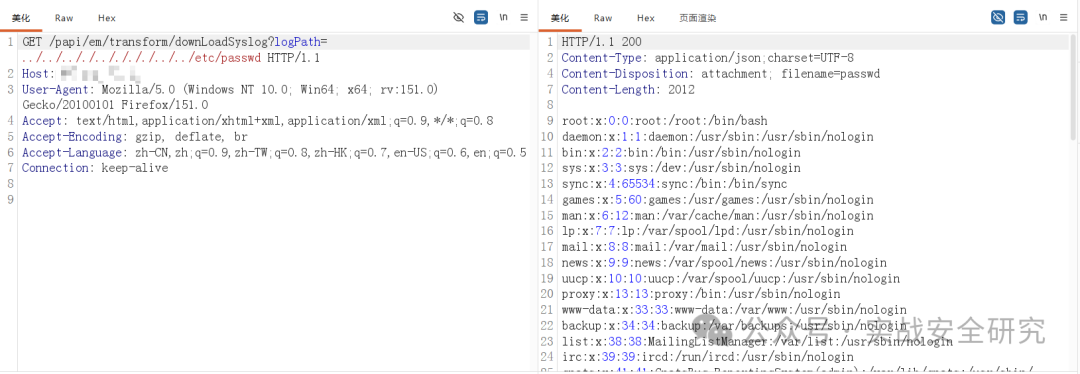Click the Accept-Encoding gzip header line
Image resolution: width=1080 pixels, height=374 pixels.
tap(134, 137)
